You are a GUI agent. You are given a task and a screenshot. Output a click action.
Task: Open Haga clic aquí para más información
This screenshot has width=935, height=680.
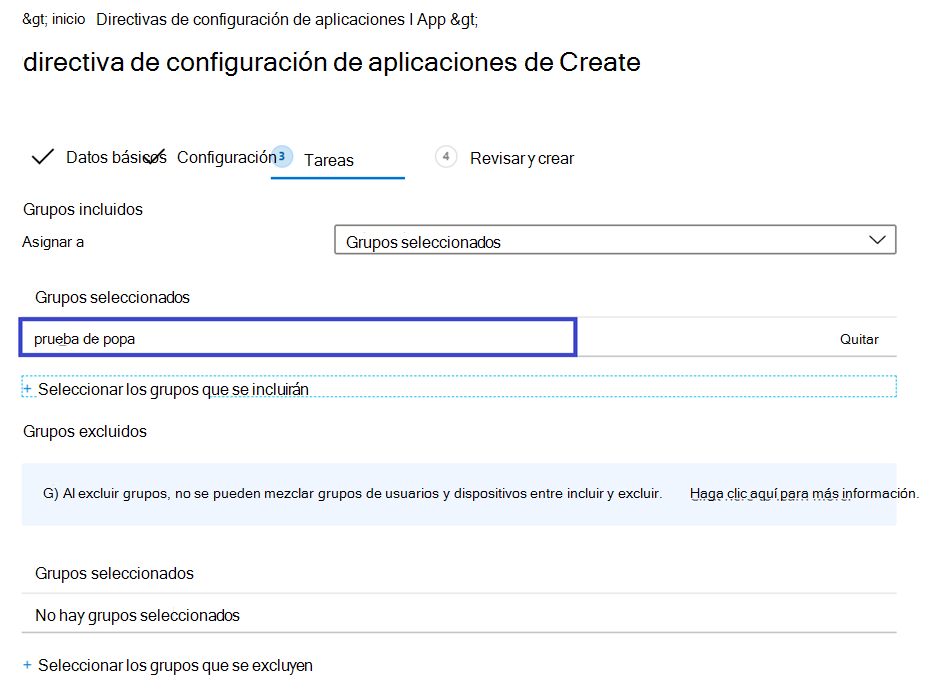click(804, 494)
